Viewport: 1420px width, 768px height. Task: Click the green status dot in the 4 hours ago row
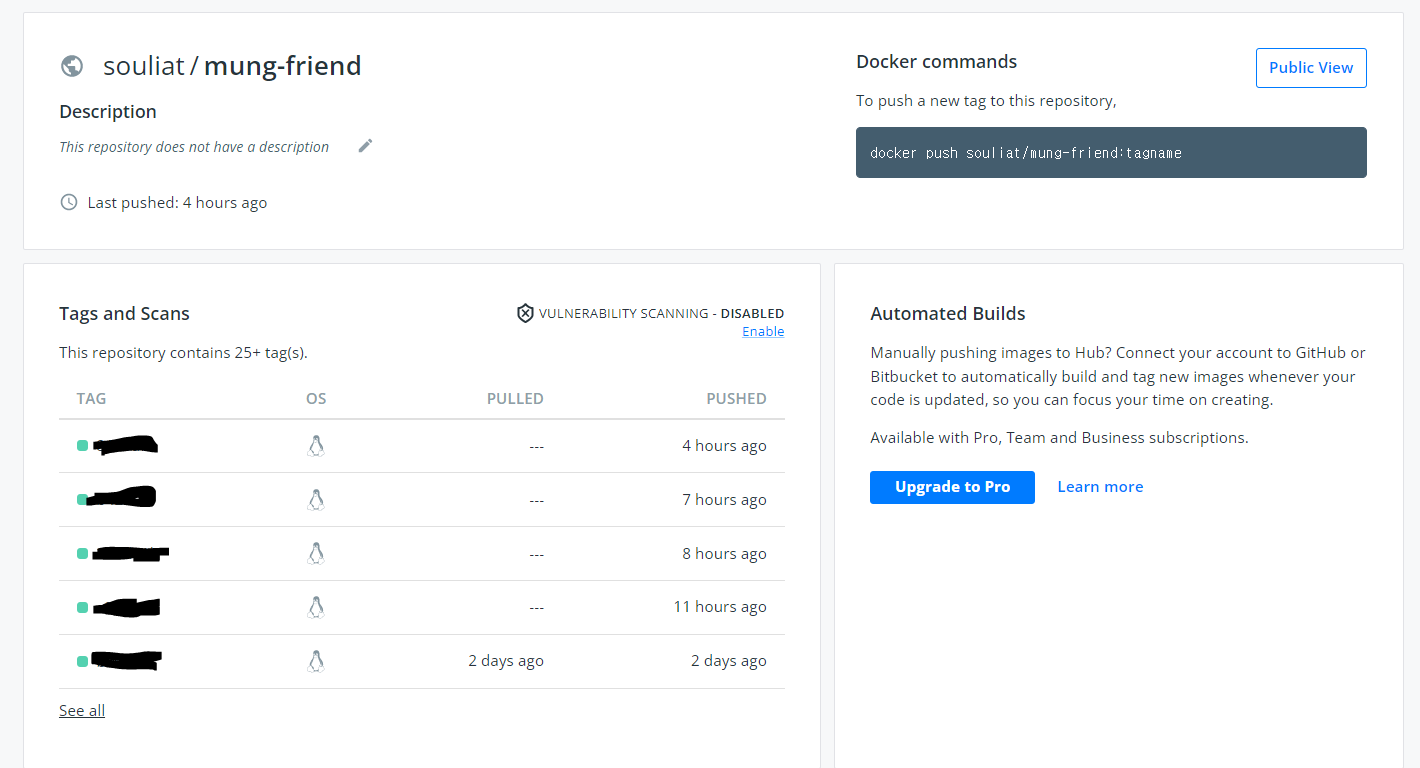tap(82, 446)
